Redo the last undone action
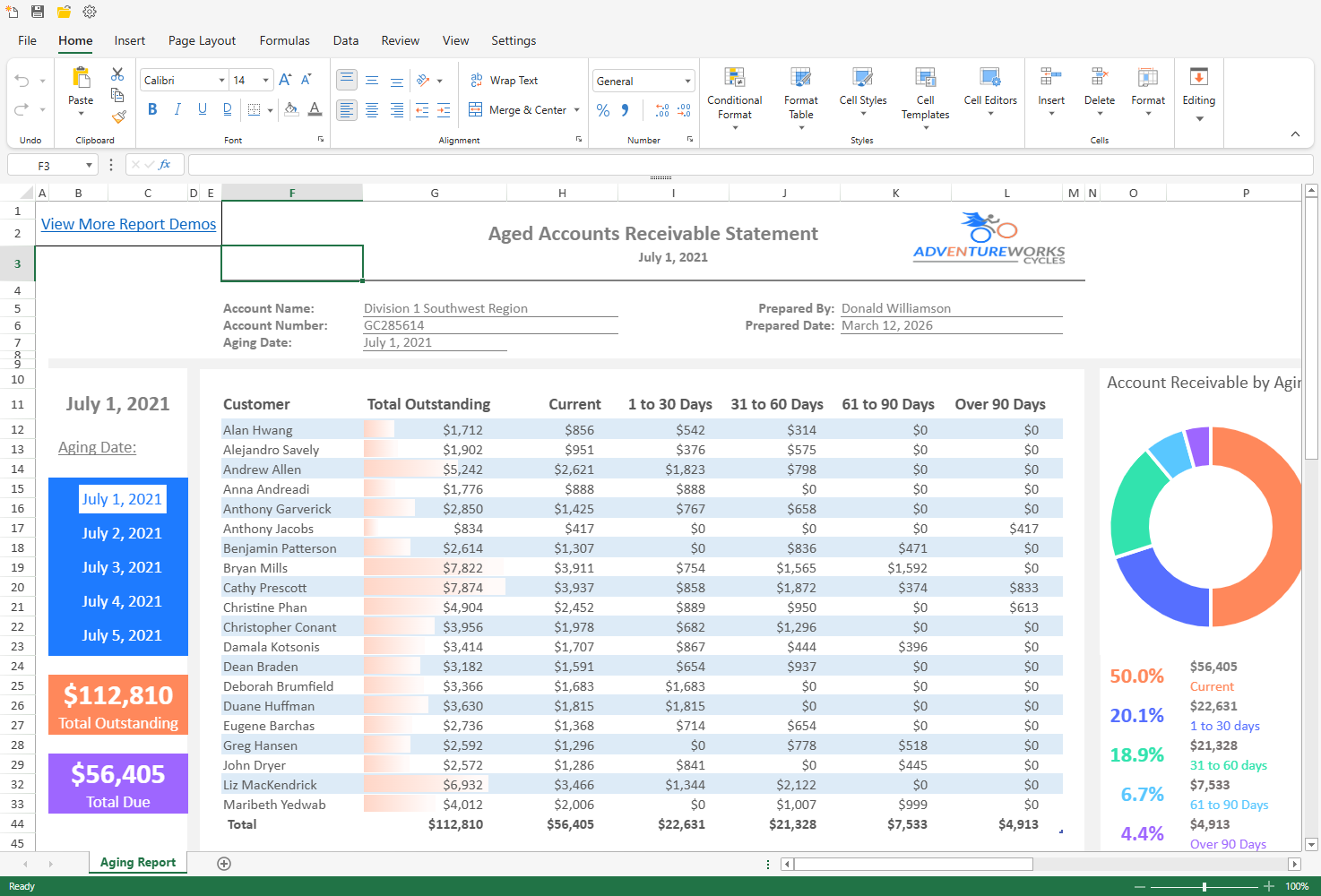 [22, 109]
